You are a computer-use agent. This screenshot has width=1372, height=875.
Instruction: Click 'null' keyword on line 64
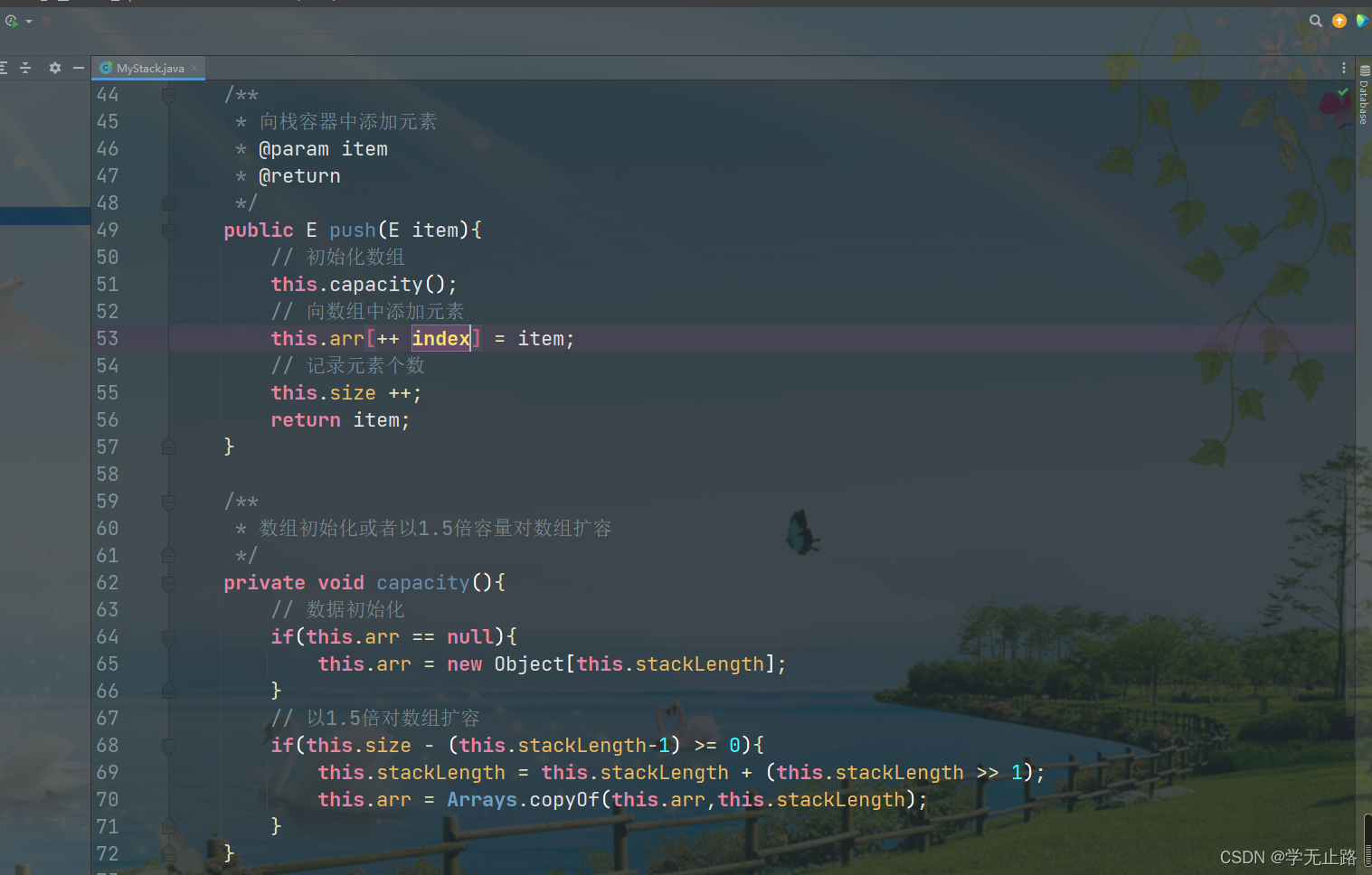470,637
